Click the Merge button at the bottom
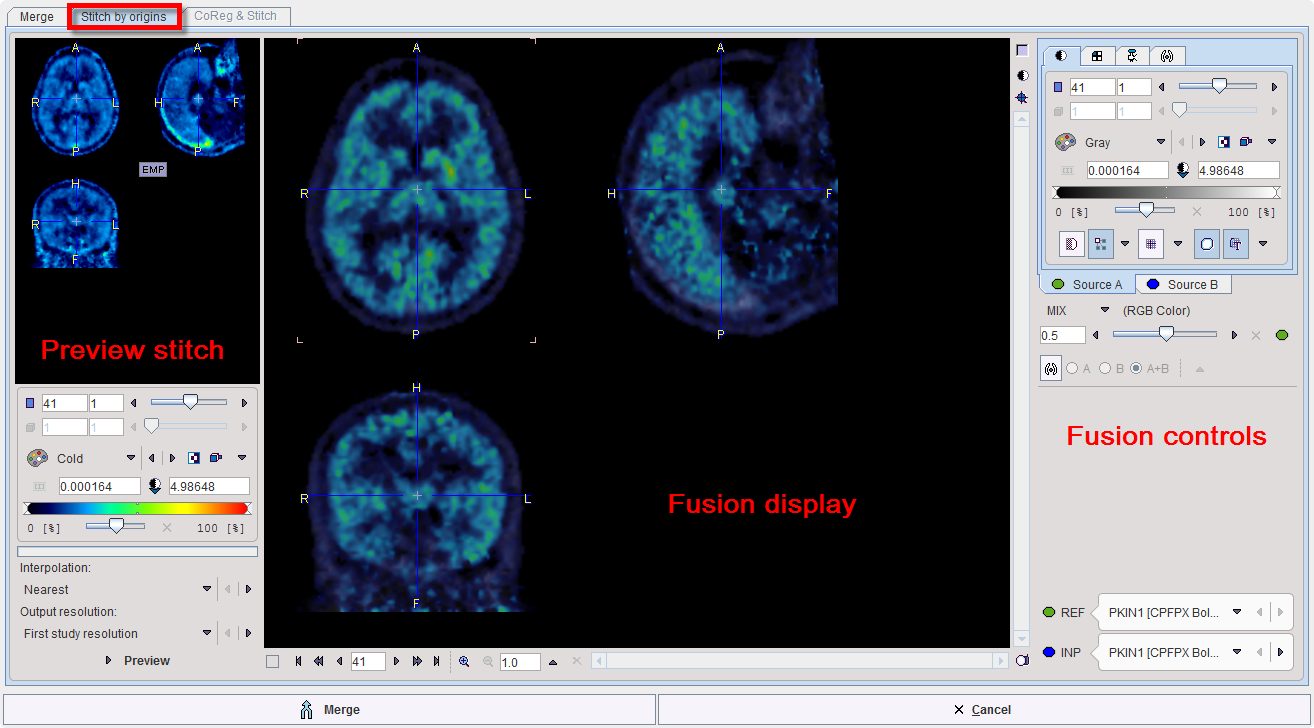The image size is (1314, 728). (329, 710)
